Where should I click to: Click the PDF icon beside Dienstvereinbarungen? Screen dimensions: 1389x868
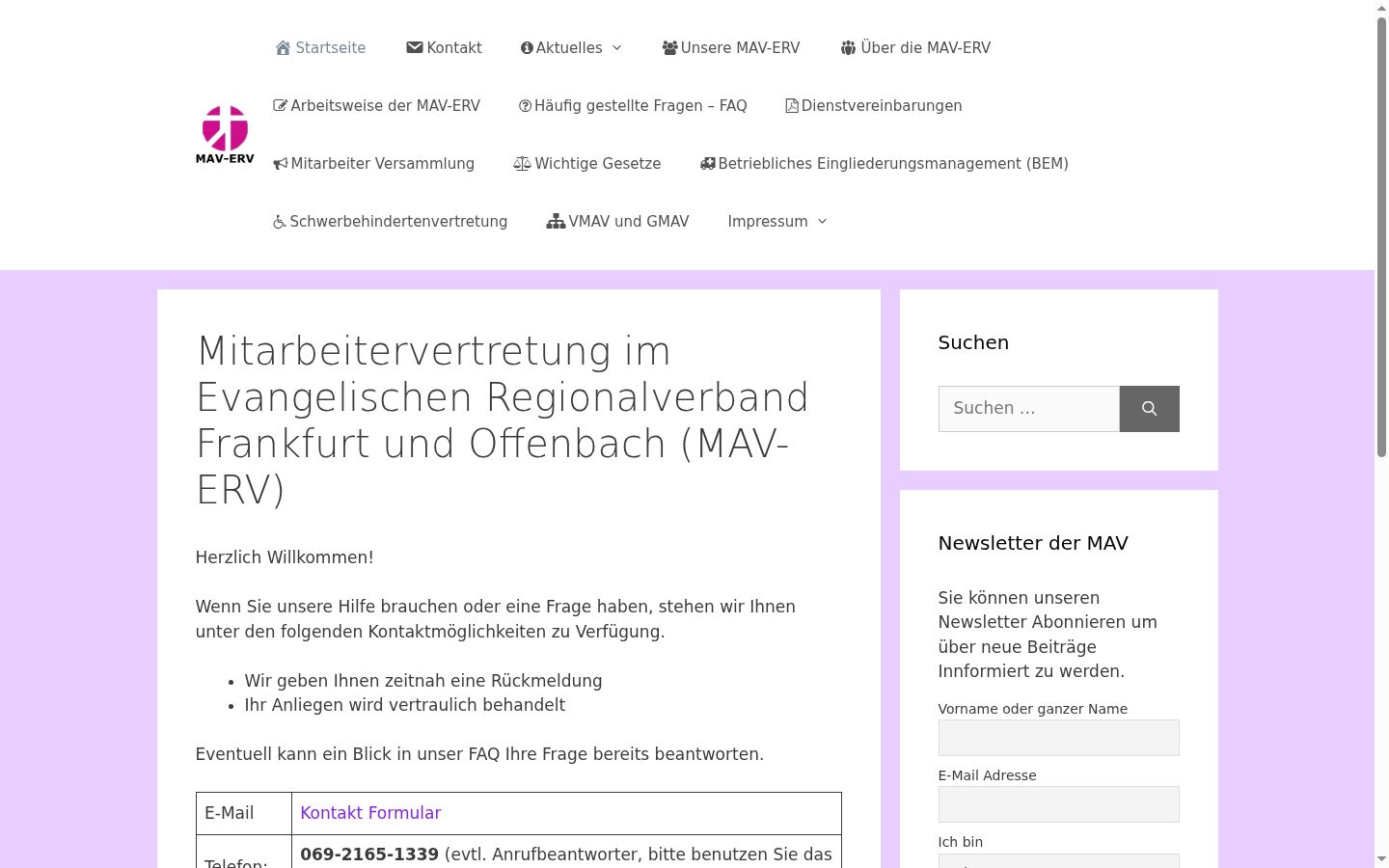click(792, 106)
